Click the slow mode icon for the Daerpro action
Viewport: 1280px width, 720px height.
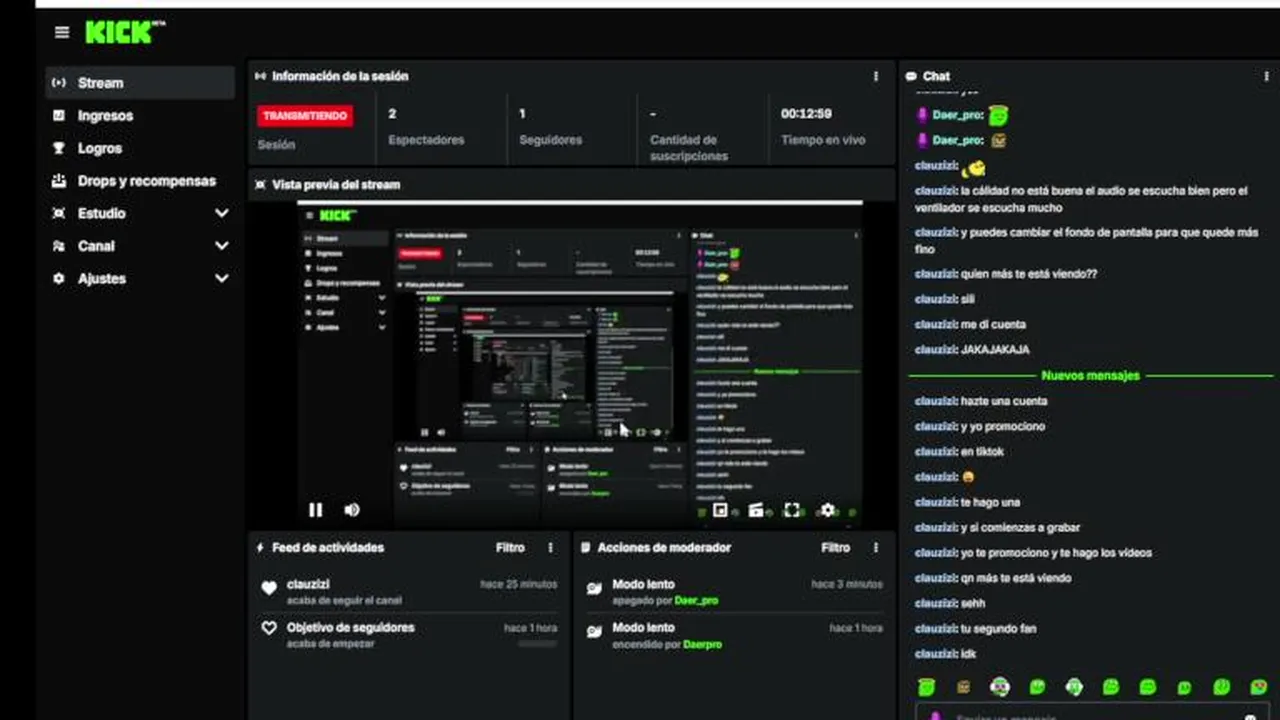pyautogui.click(x=594, y=632)
